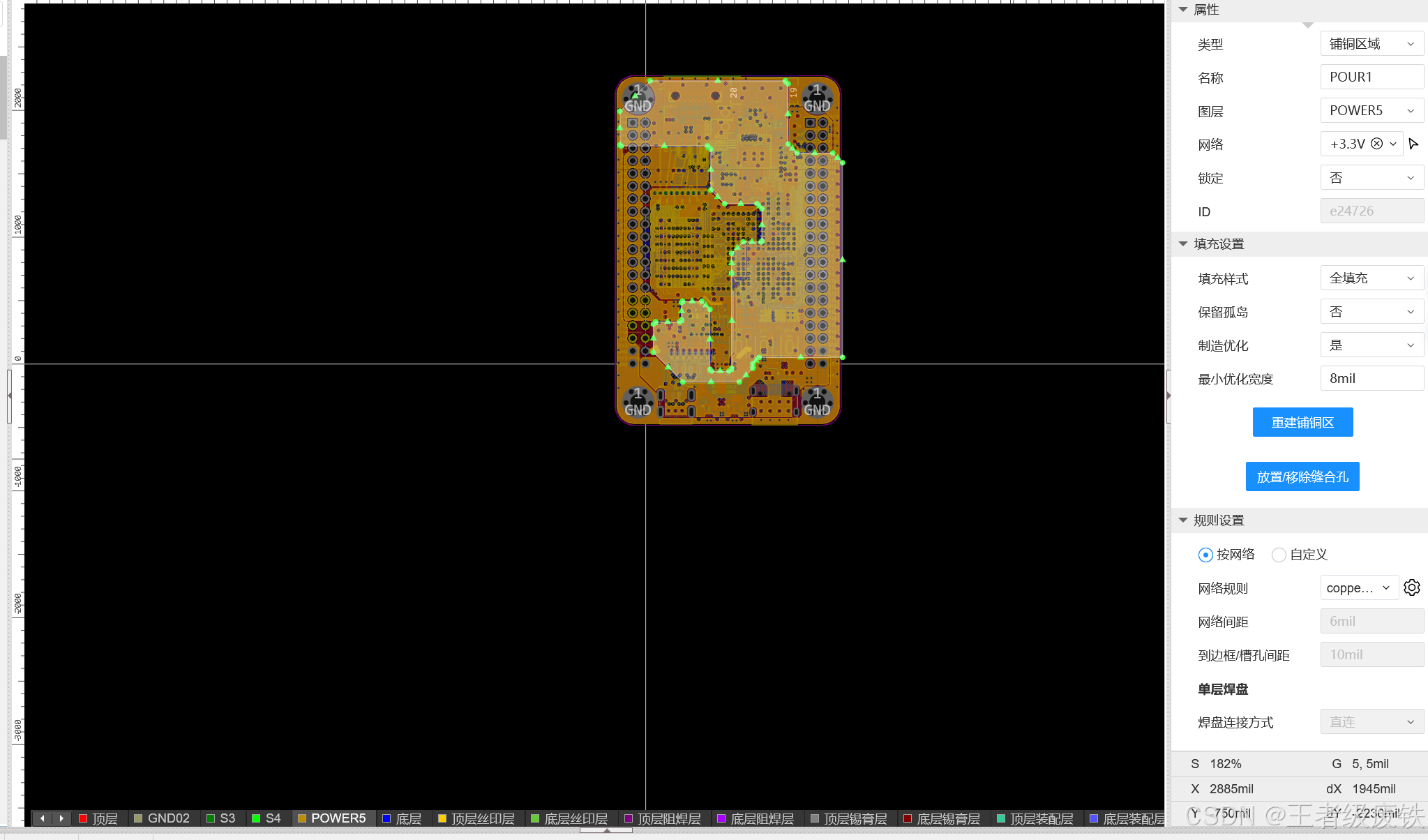Open the 图层 POWER5 dropdown
The width and height of the screenshot is (1428, 840).
(1371, 111)
